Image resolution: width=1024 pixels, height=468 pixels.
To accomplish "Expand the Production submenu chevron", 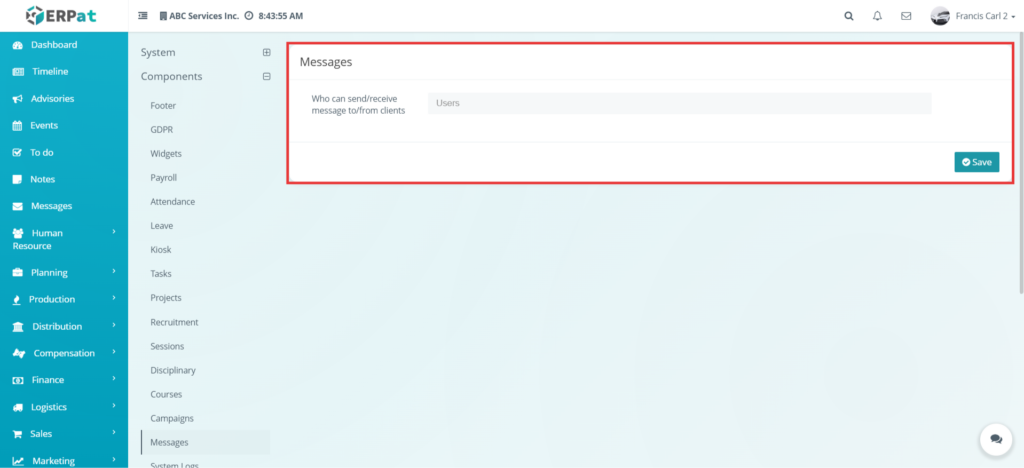I will coord(114,298).
